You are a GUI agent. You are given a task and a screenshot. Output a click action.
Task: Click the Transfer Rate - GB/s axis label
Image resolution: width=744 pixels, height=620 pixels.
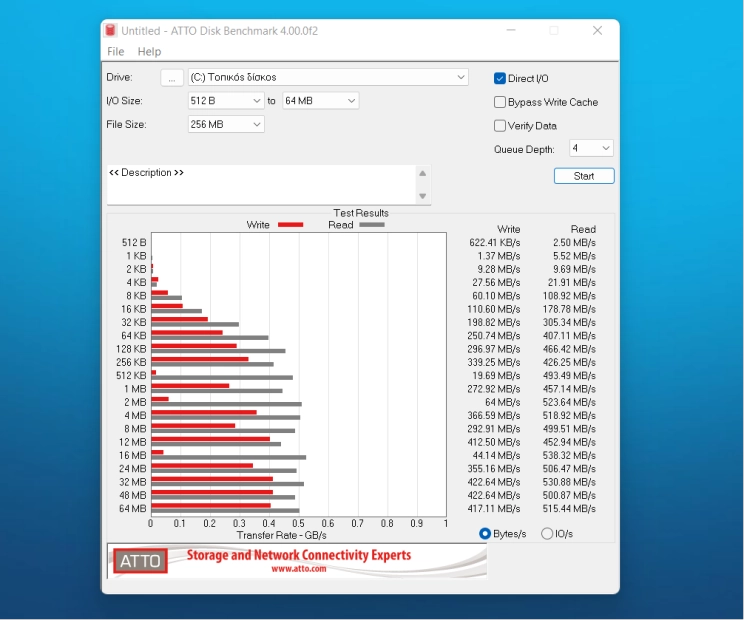tap(281, 535)
